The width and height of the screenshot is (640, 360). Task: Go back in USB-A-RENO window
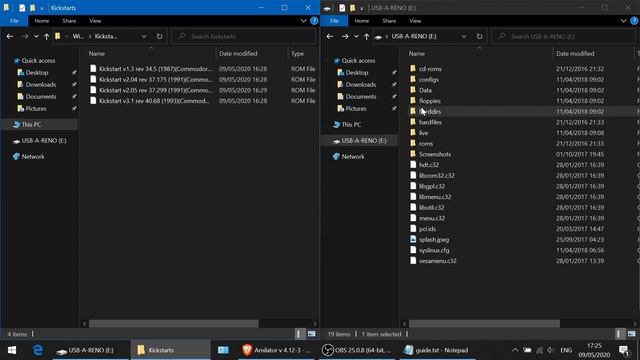pos(330,36)
